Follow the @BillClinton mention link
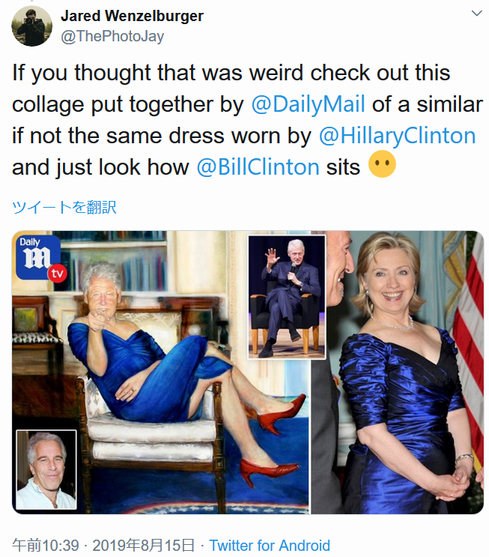This screenshot has width=489, height=557. click(258, 167)
